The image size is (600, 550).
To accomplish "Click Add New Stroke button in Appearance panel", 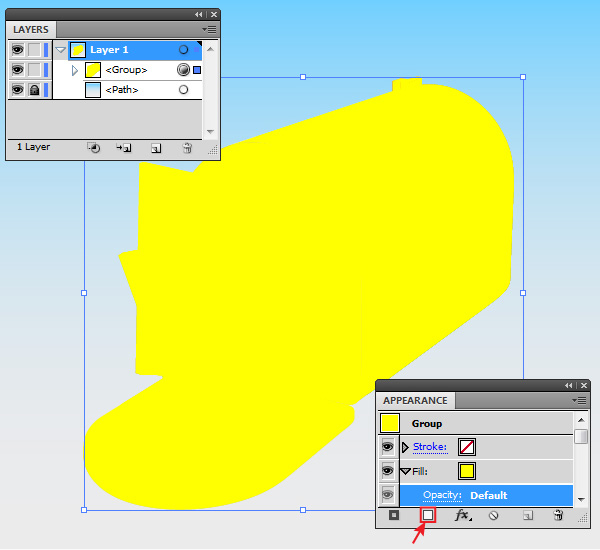I will (x=394, y=515).
